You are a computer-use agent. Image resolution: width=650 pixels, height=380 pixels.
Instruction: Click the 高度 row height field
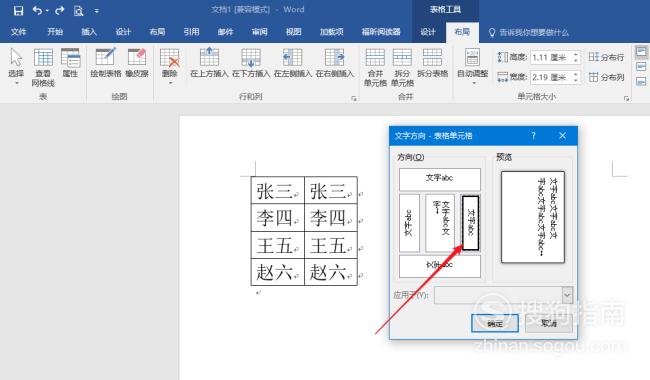551,57
